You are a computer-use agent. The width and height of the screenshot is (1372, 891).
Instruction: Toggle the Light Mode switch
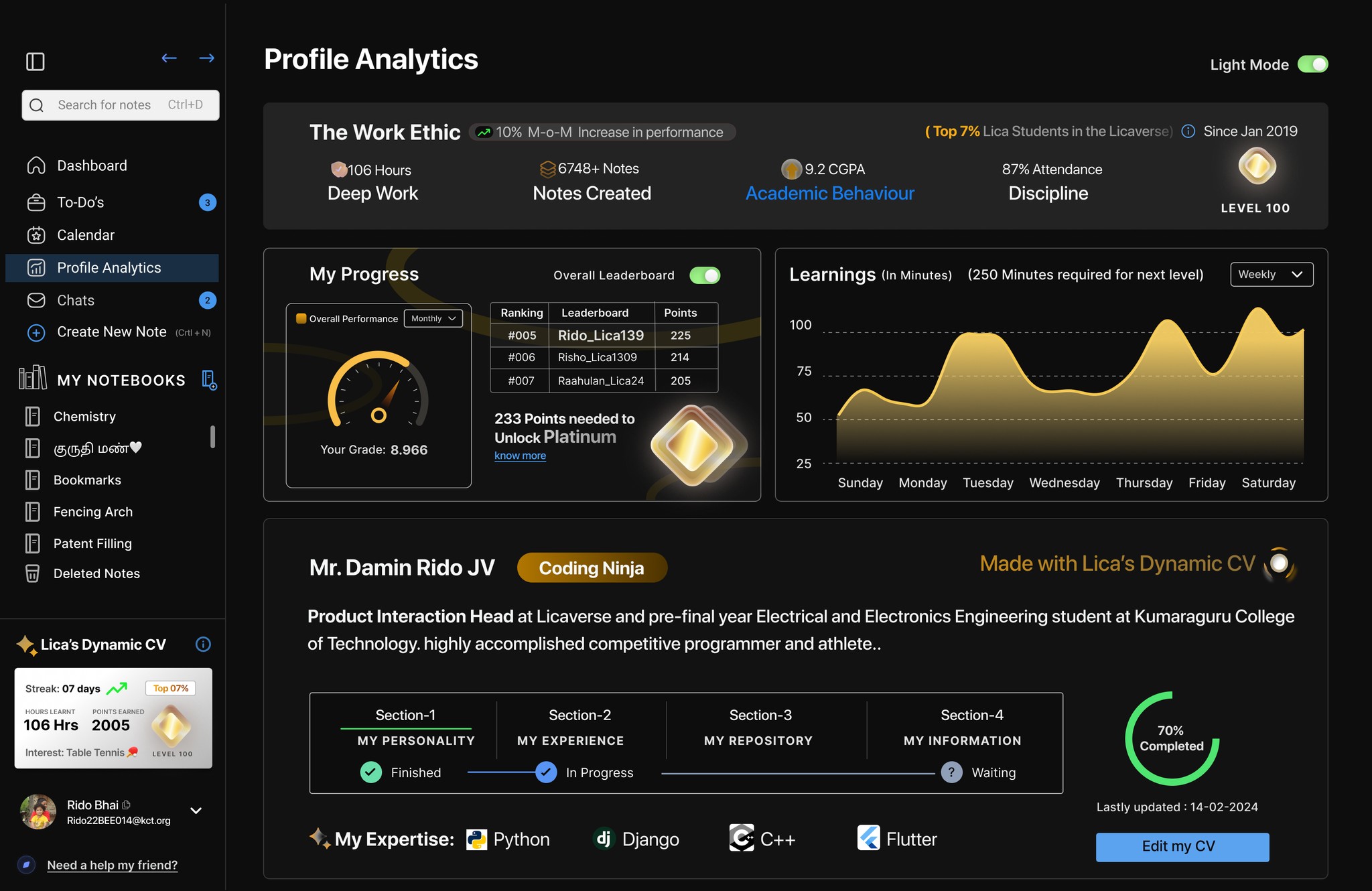point(1313,63)
